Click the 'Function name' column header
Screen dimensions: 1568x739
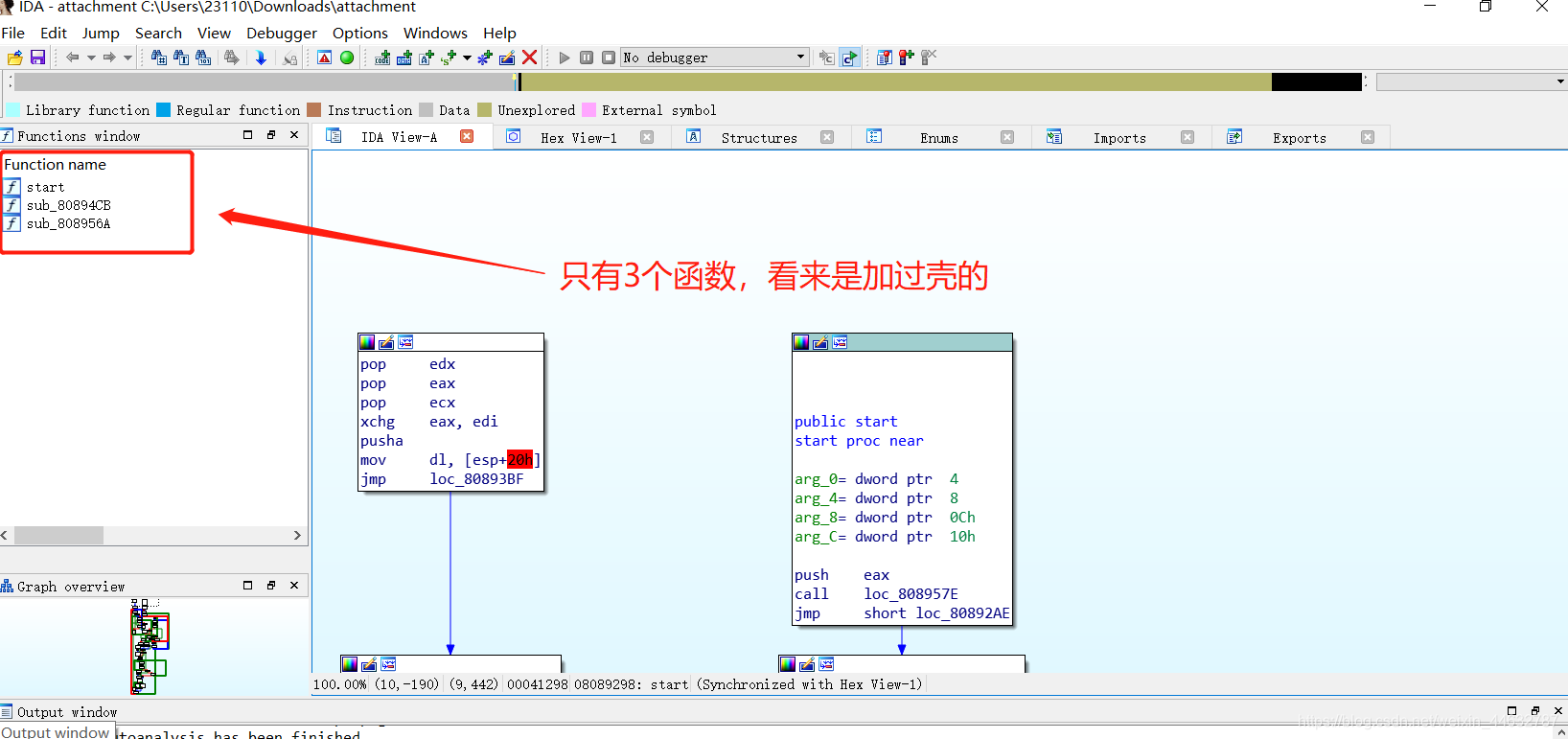tap(56, 165)
